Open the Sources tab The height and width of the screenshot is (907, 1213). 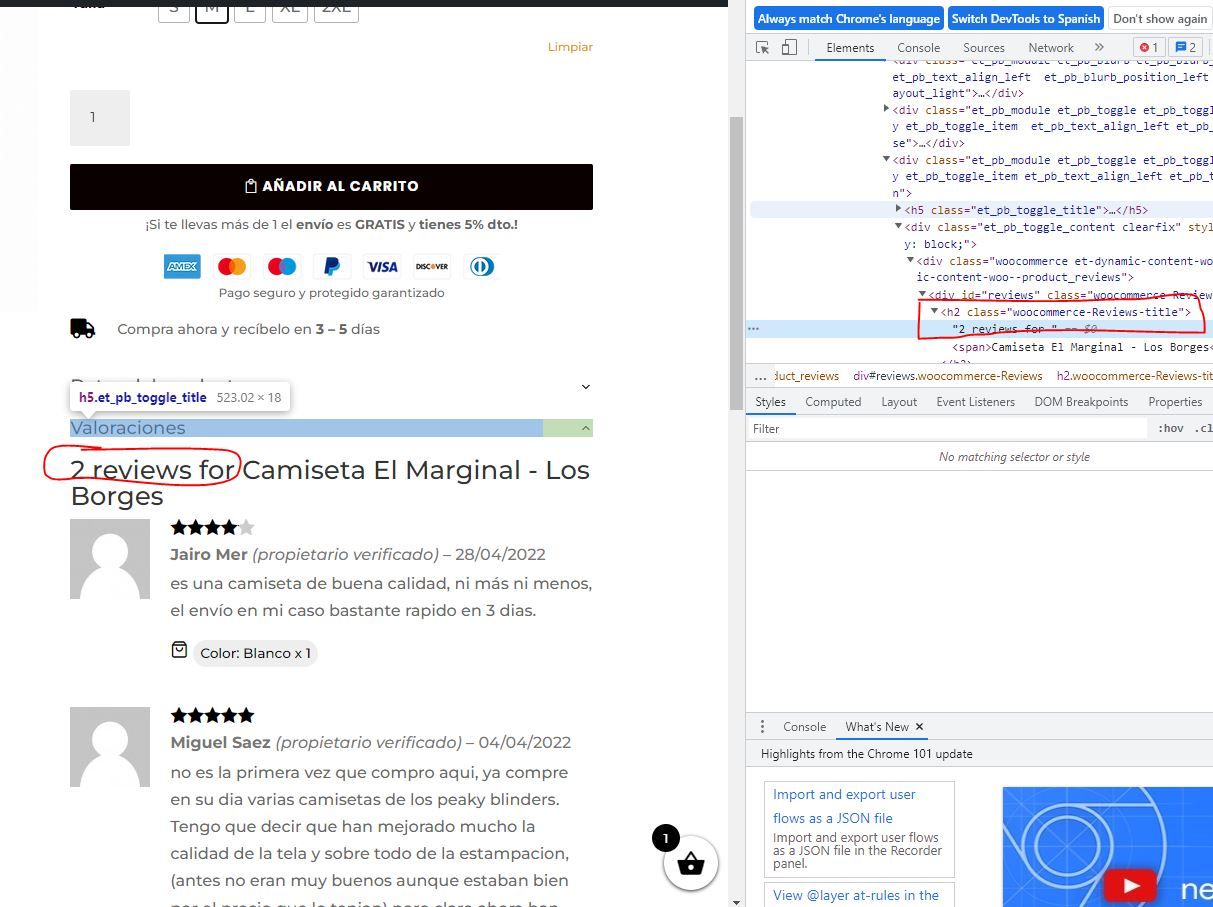pos(984,47)
